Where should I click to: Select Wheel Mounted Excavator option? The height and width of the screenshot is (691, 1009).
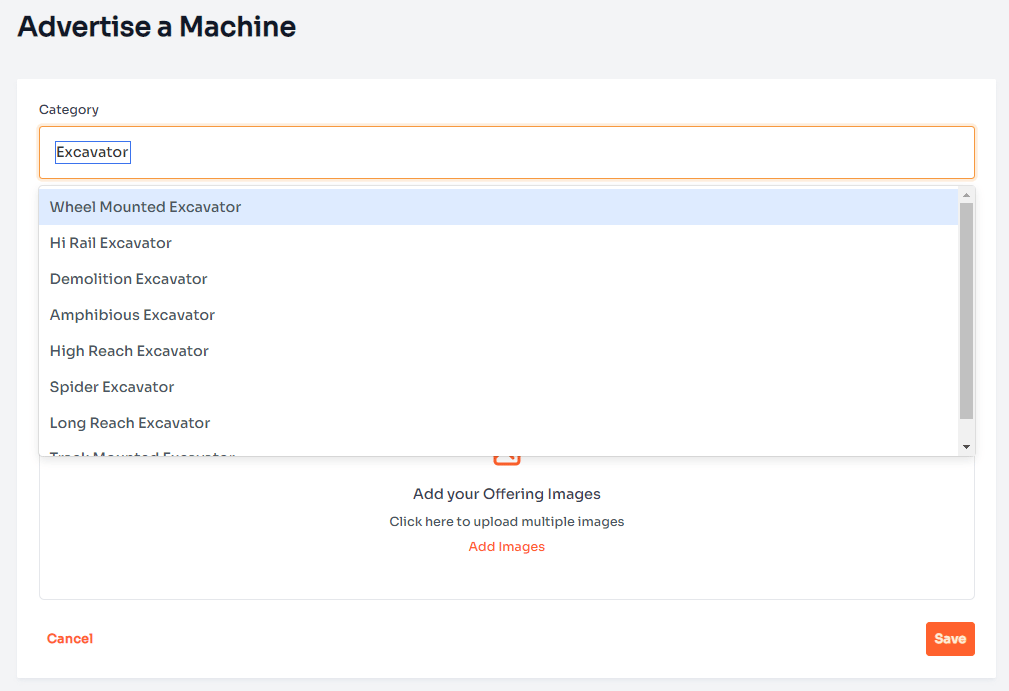pyautogui.click(x=498, y=207)
